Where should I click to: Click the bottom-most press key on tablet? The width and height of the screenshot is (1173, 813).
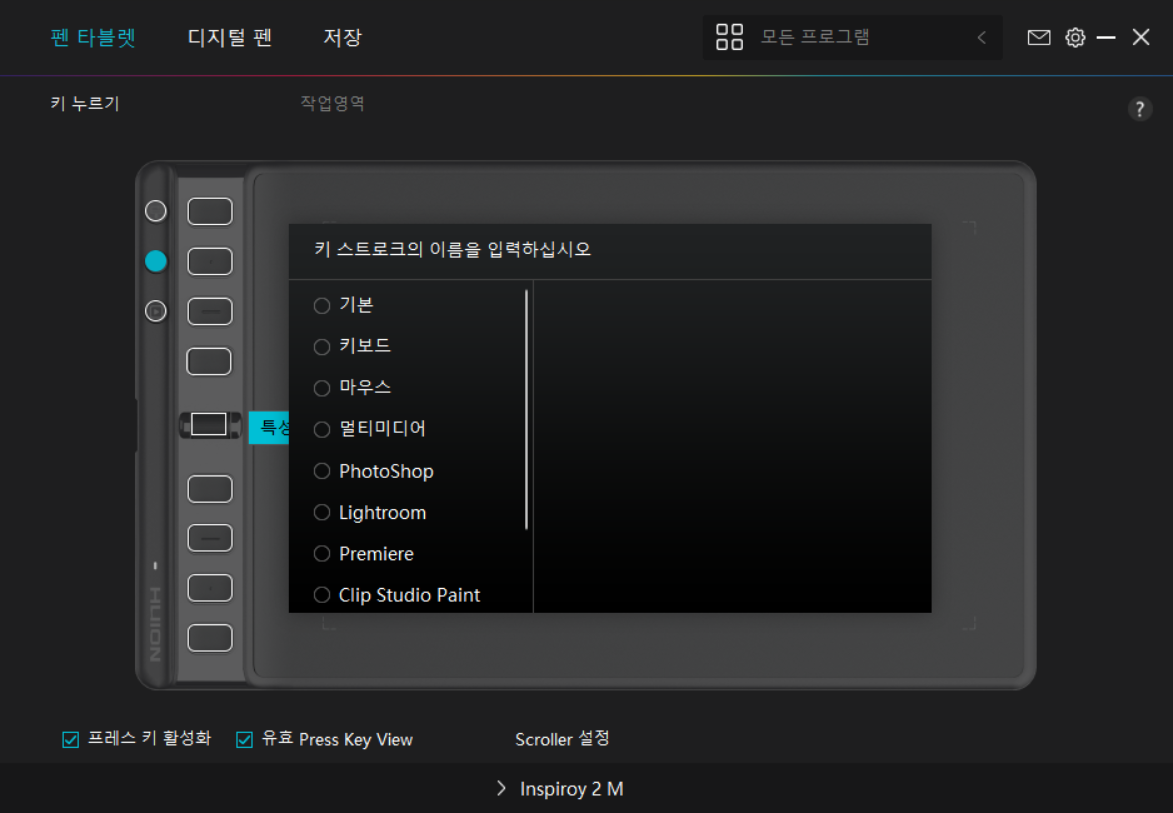point(209,638)
